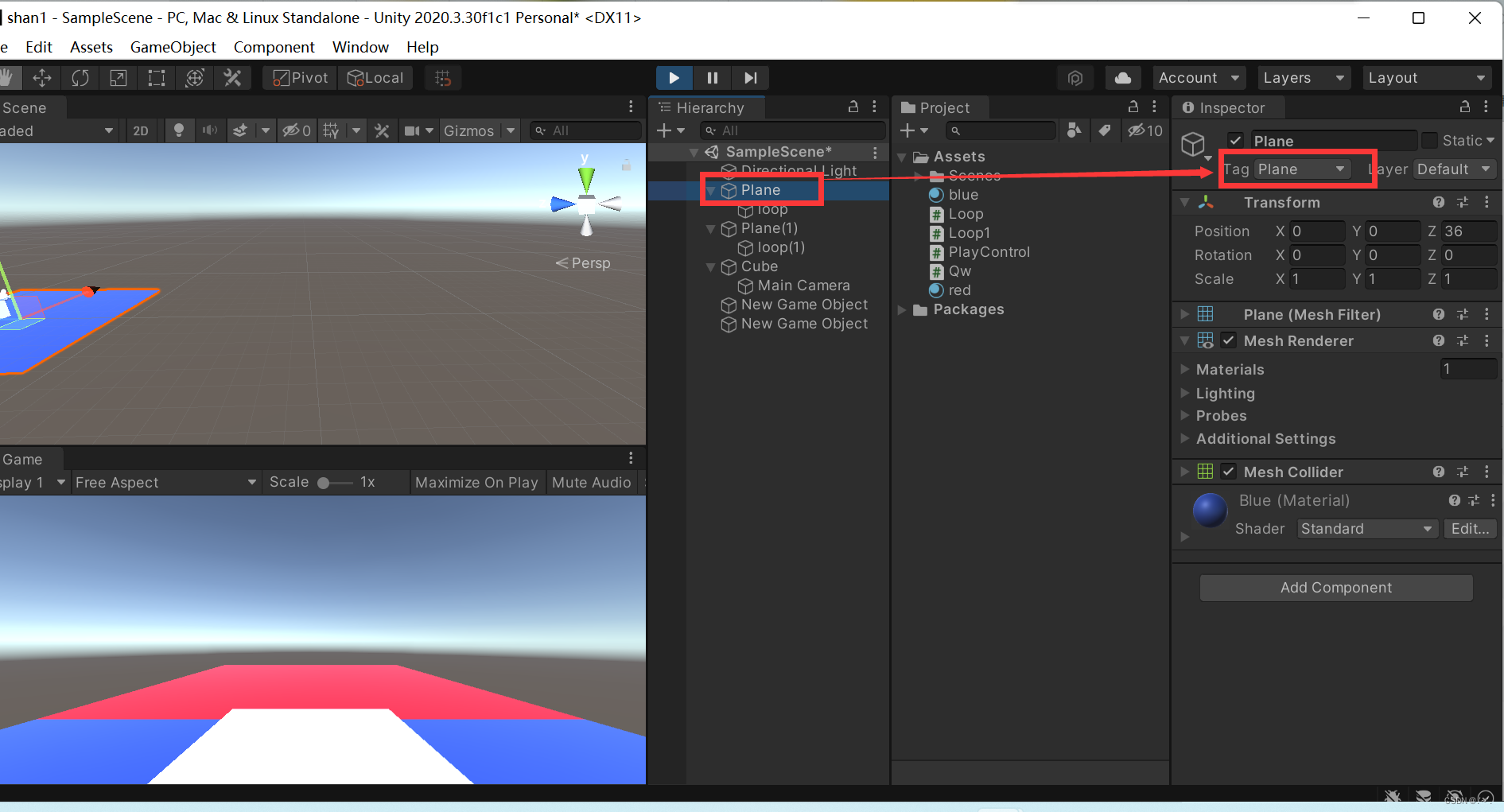Click the Blue material sphere preview

(x=1209, y=511)
